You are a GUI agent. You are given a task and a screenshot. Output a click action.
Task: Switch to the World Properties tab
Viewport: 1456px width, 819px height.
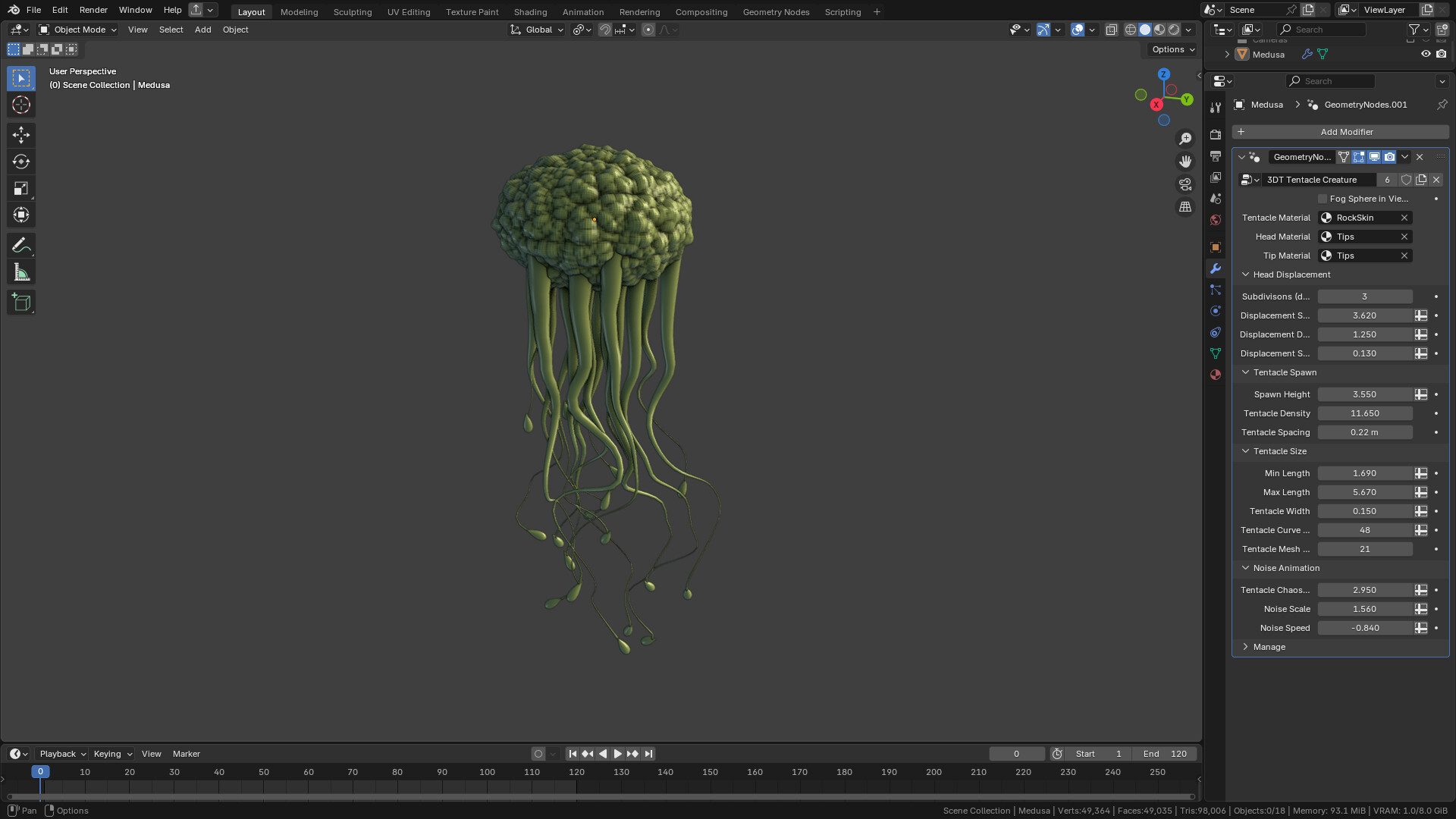pos(1215,220)
